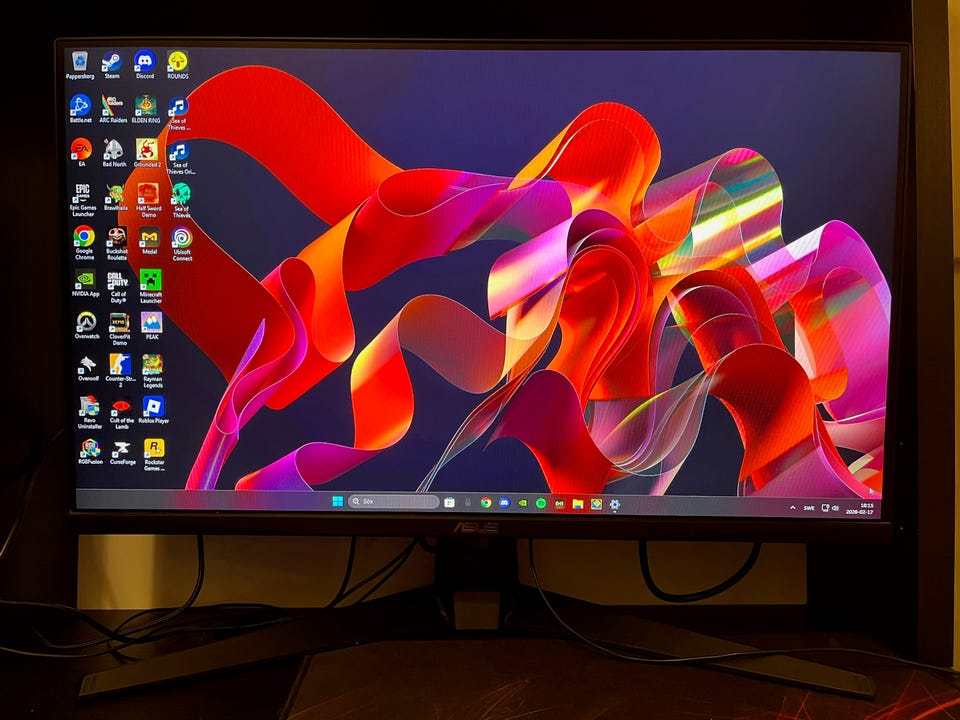Click the network tray icon
960x720 pixels.
825,508
